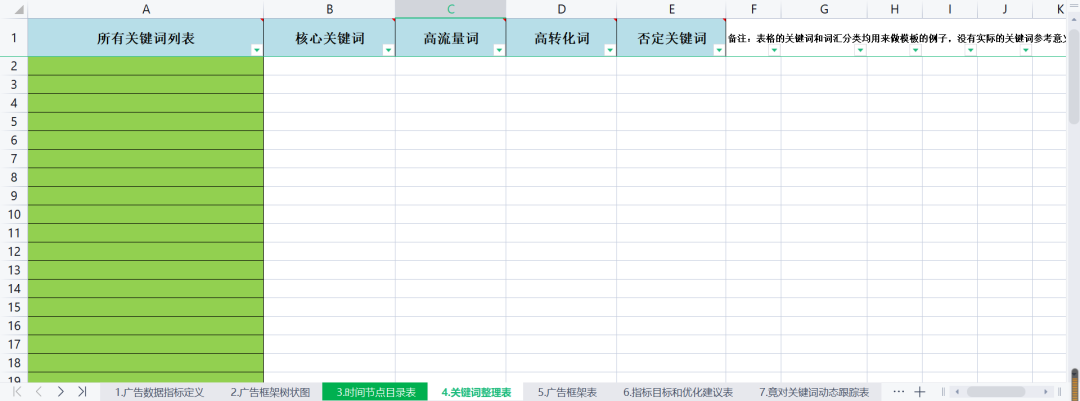Switch to 2.广告框架树状图 sheet tab

[x=270, y=392]
